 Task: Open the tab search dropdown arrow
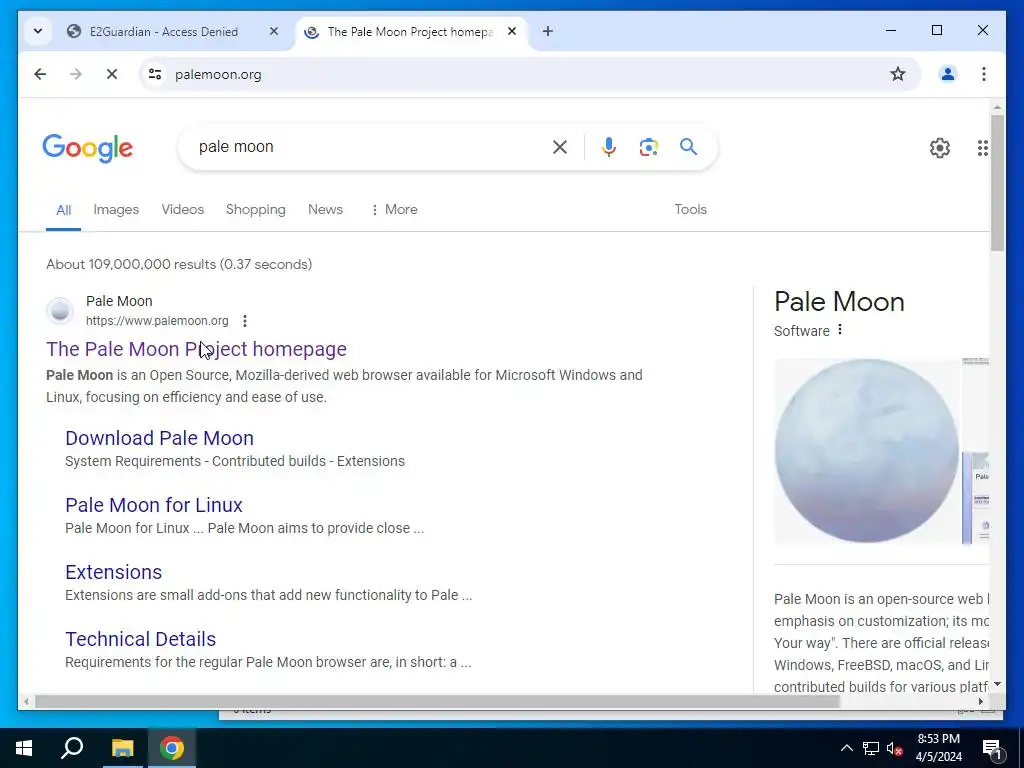(38, 31)
